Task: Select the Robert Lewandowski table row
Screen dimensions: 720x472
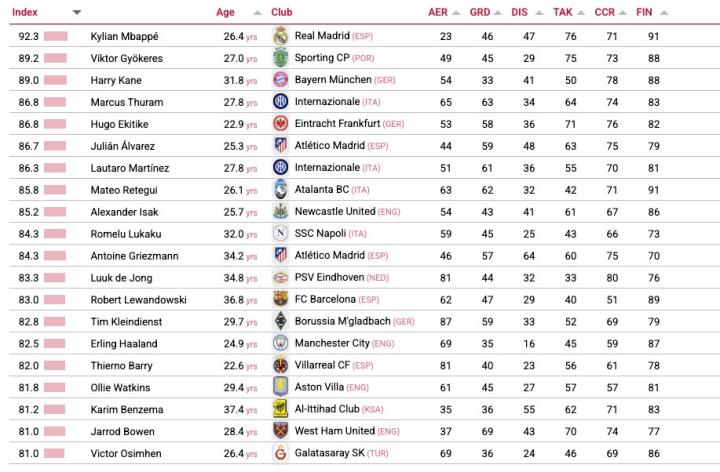Action: 400,299
